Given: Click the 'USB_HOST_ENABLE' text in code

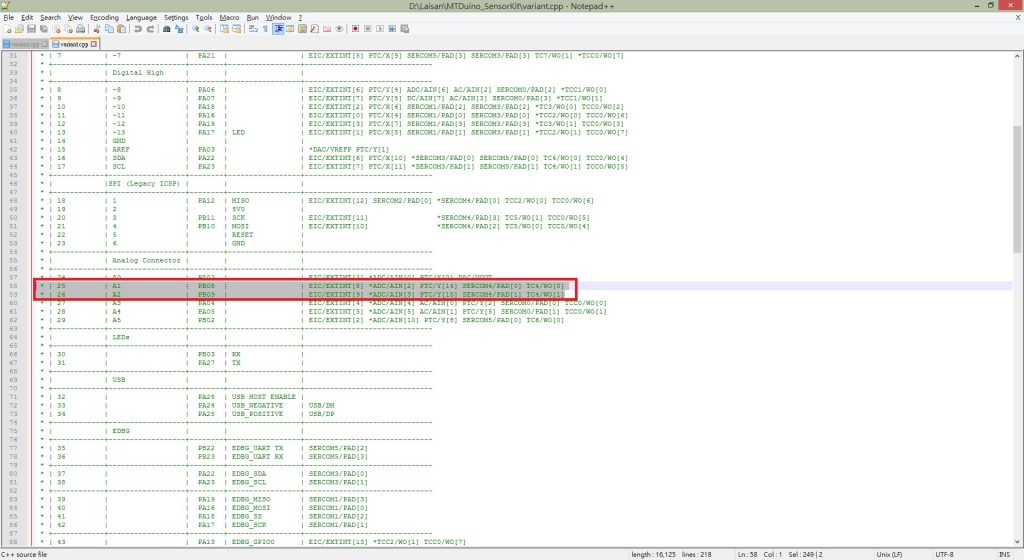Looking at the screenshot, I should pyautogui.click(x=264, y=397).
